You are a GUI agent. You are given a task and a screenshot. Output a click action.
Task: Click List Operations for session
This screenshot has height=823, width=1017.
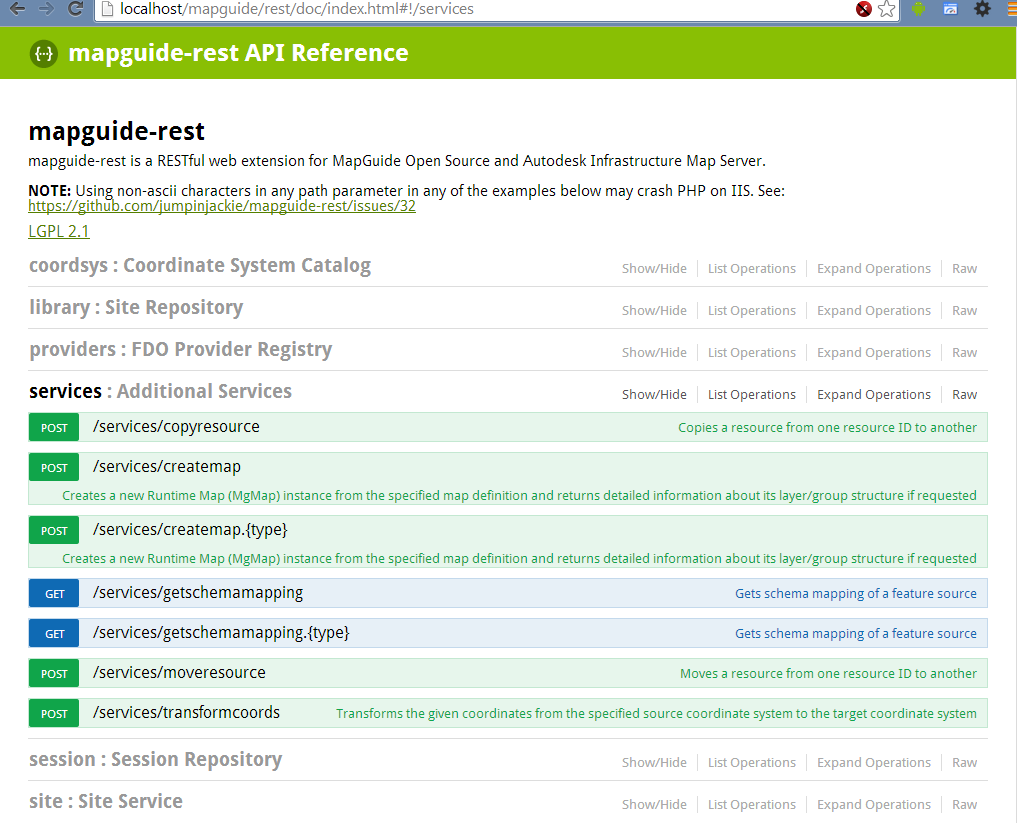pyautogui.click(x=752, y=763)
